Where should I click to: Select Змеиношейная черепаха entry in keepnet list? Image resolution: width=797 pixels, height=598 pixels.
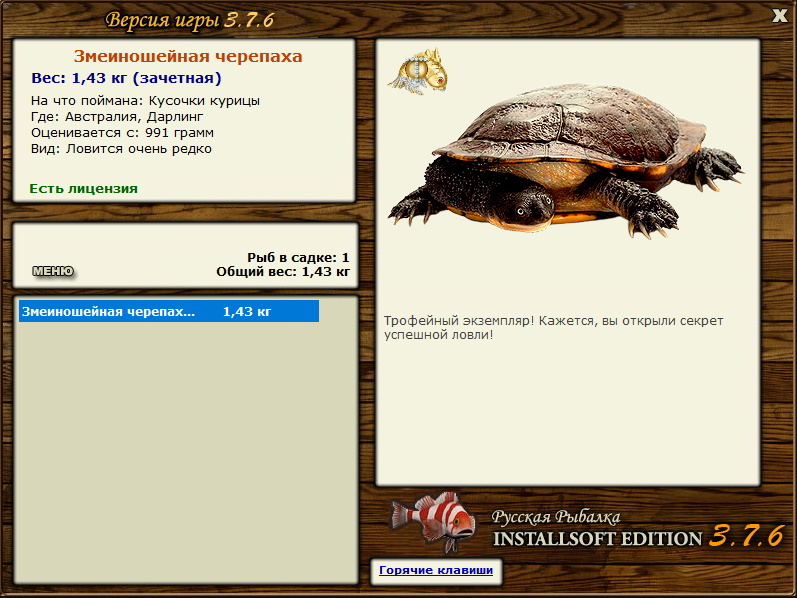(x=168, y=311)
